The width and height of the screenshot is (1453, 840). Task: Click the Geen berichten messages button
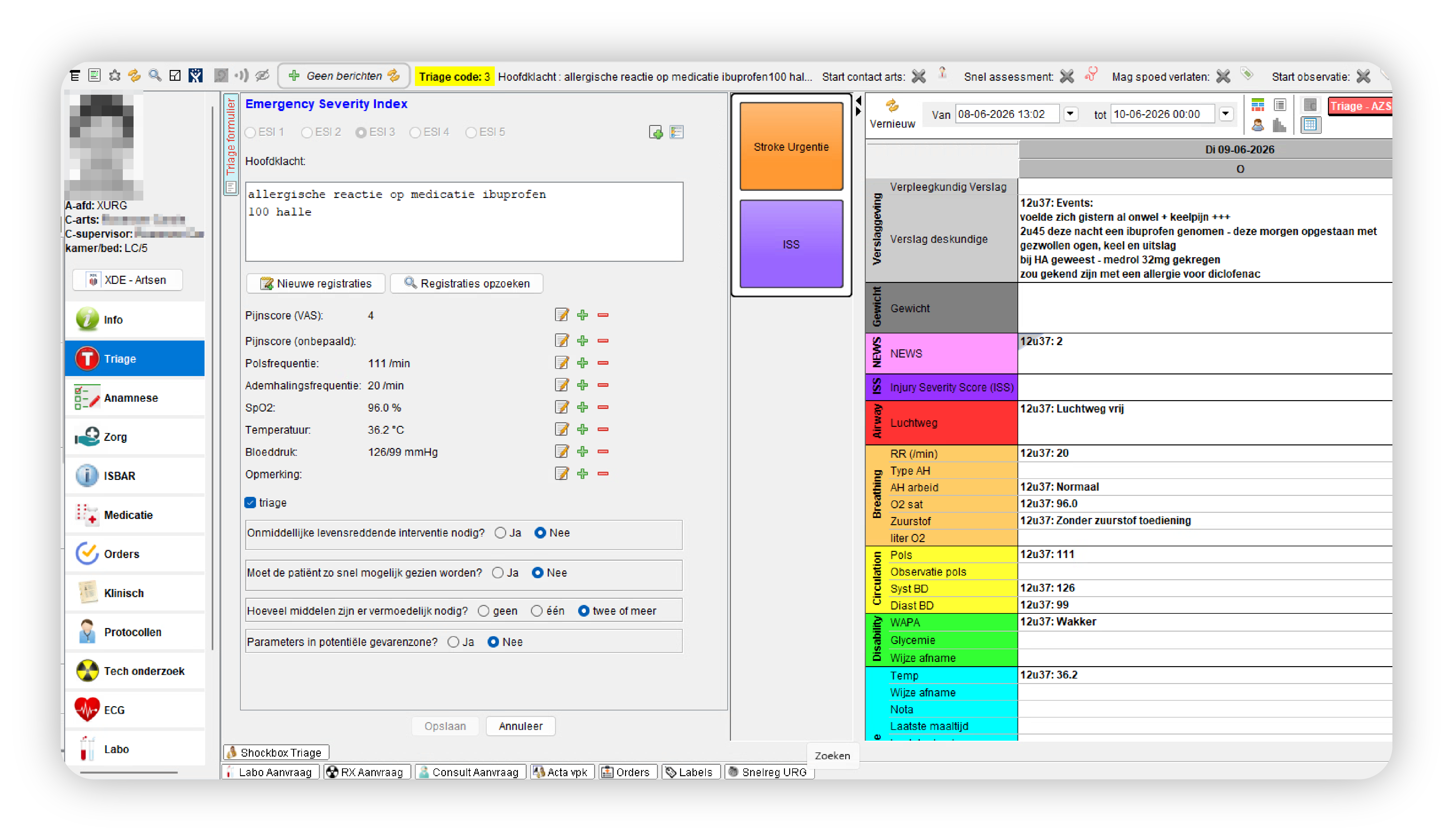(344, 76)
